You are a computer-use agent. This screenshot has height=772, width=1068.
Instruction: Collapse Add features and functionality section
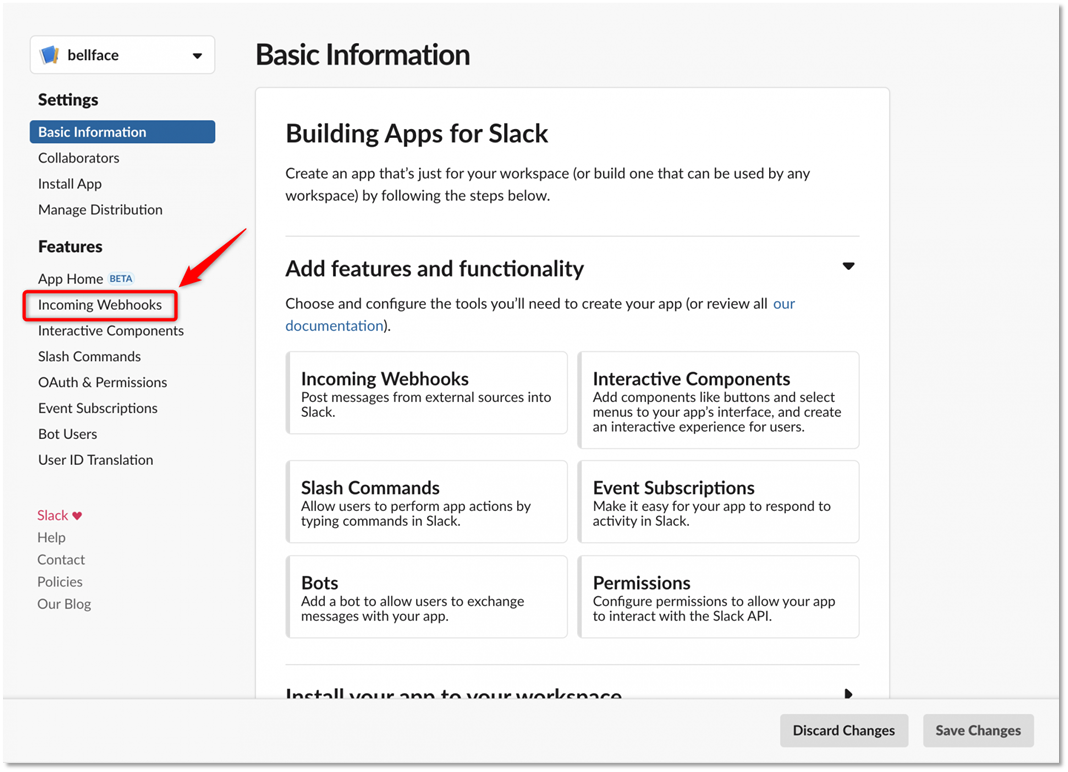coord(848,266)
